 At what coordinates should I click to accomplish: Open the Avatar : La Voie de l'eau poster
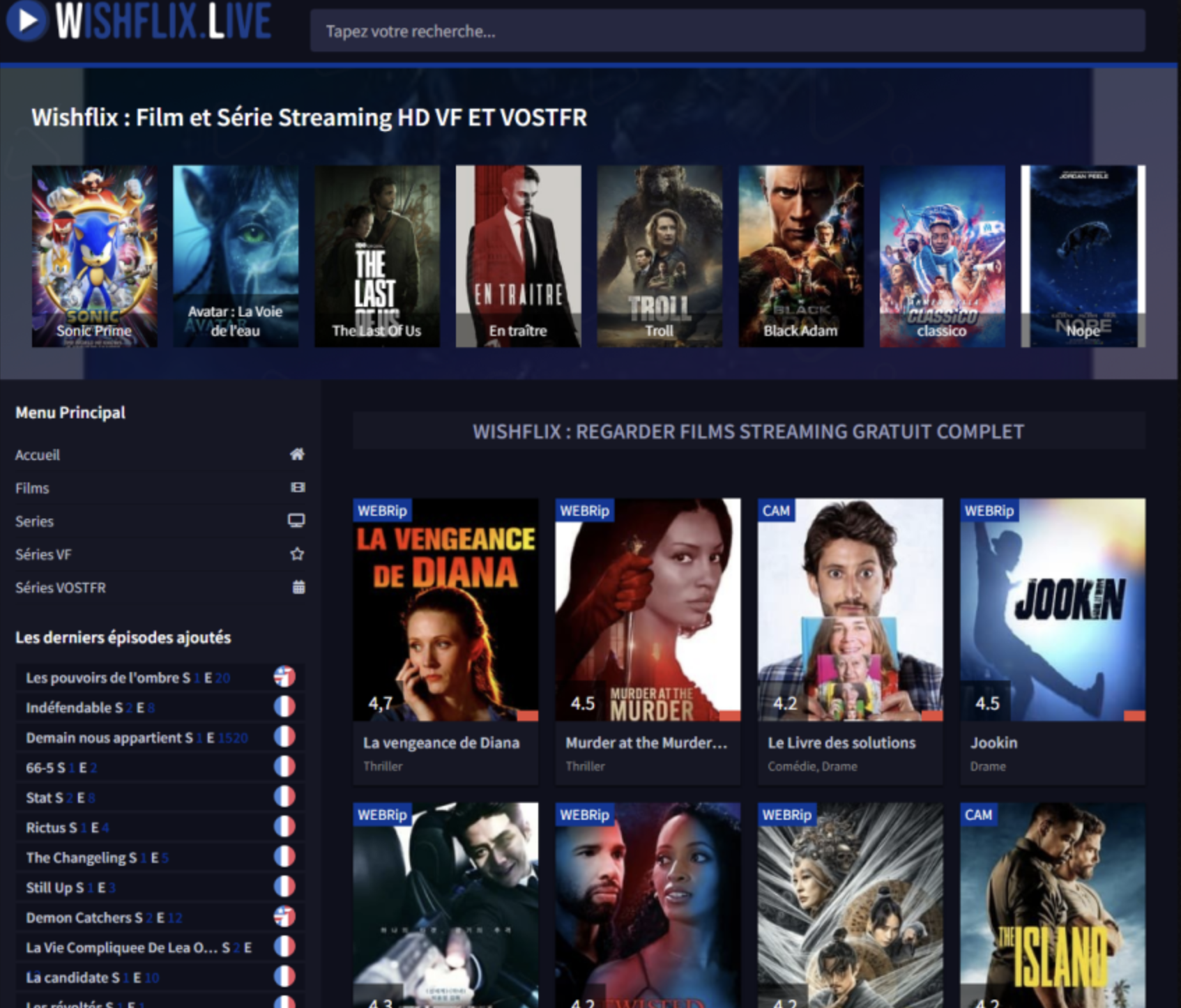(x=236, y=256)
